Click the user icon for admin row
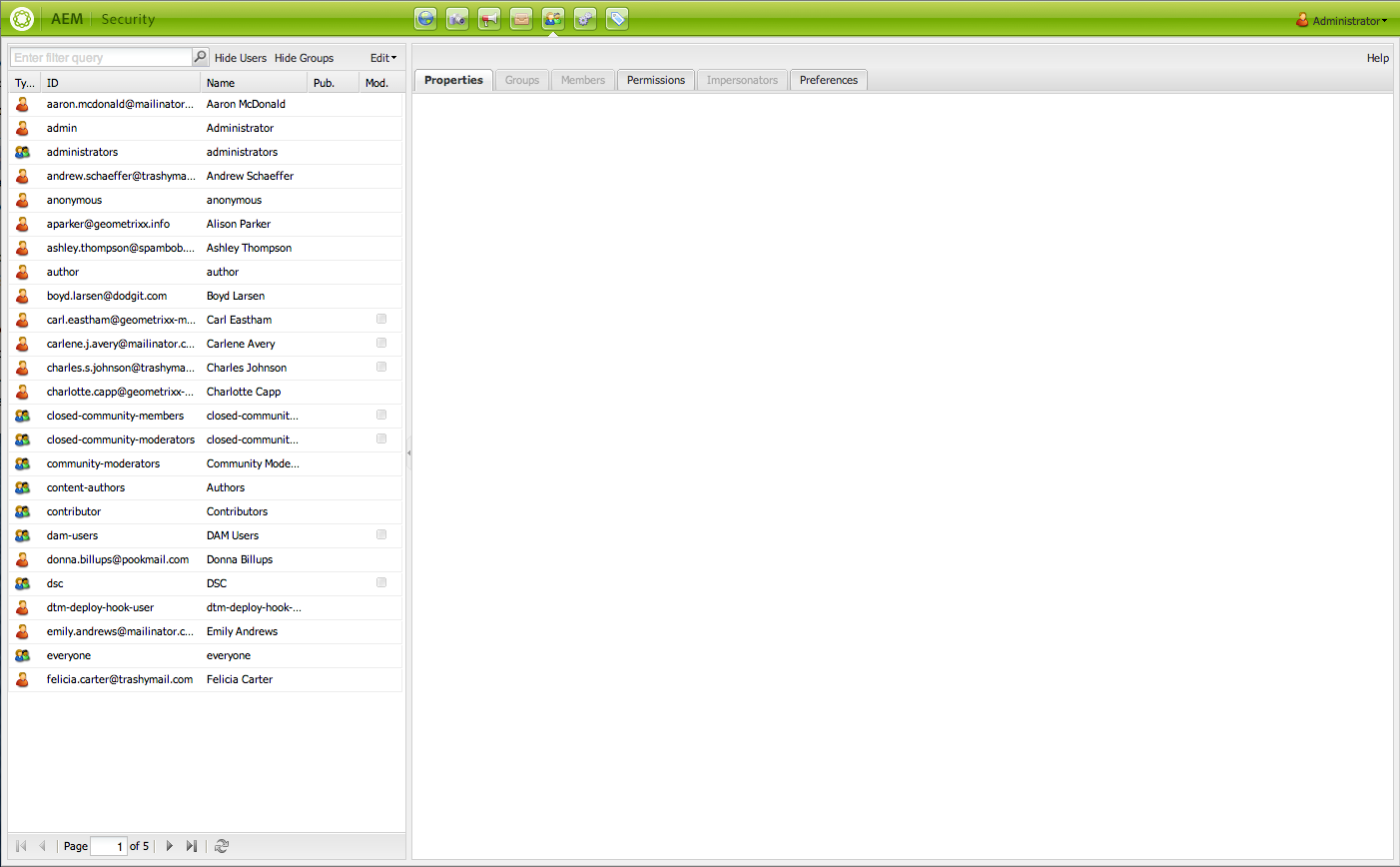1400x867 pixels. click(x=22, y=128)
